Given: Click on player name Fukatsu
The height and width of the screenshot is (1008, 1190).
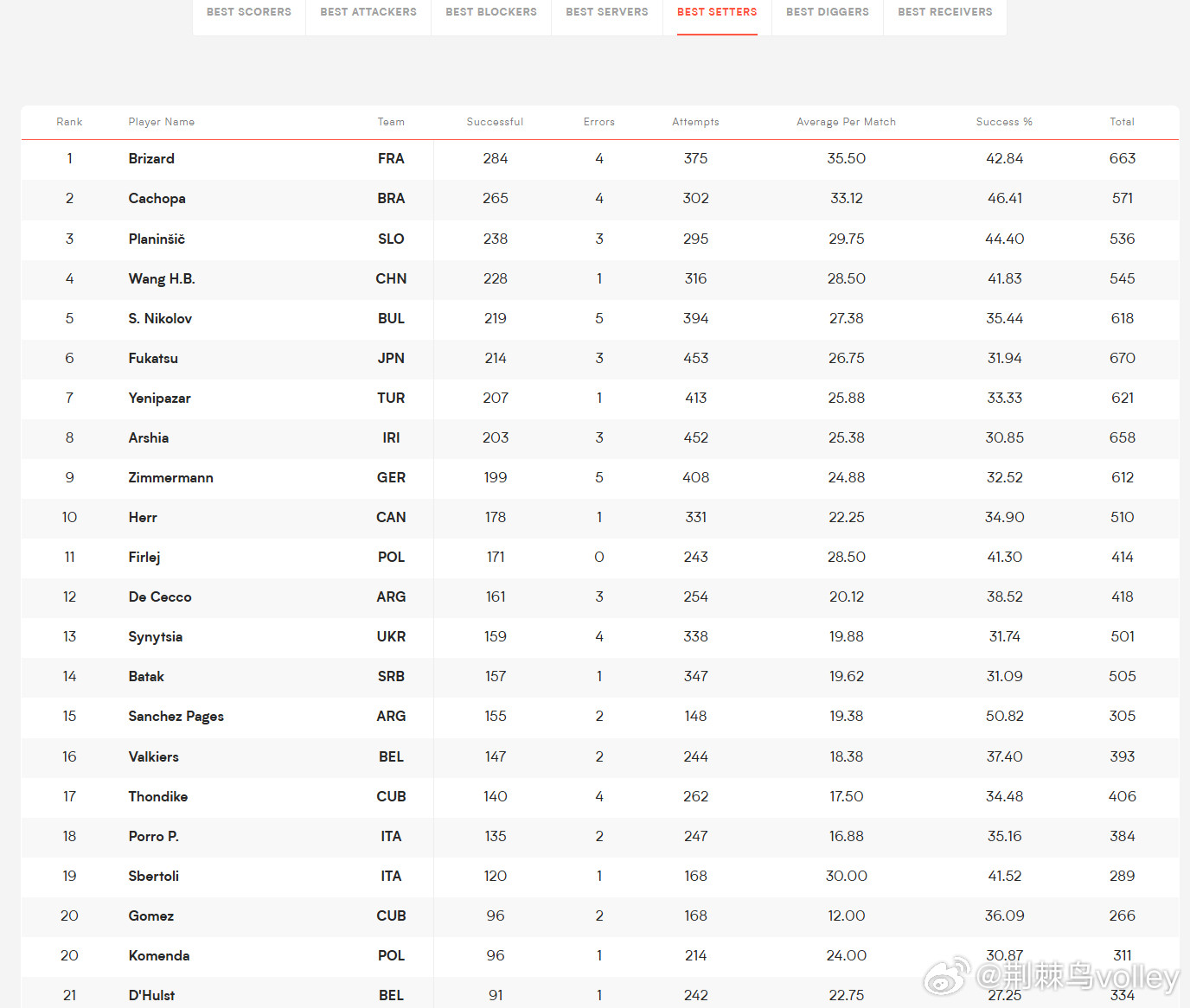Looking at the screenshot, I should [x=153, y=359].
